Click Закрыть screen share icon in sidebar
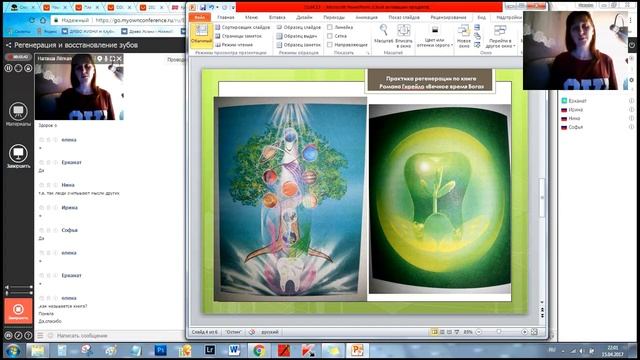This screenshot has height=360, width=640. (18, 157)
